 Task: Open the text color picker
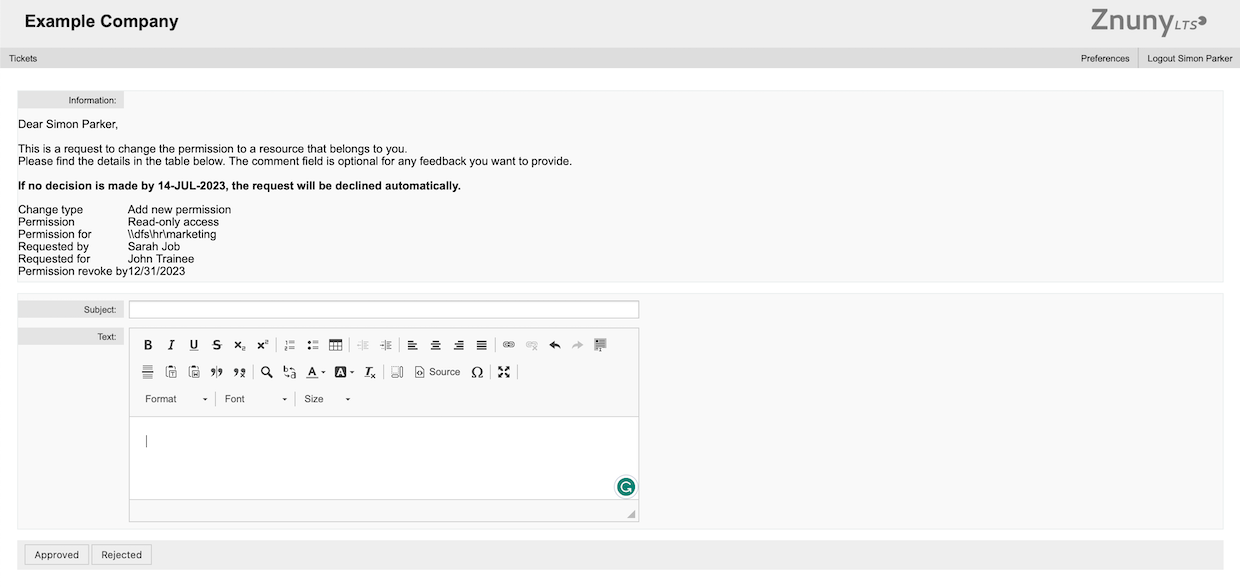point(315,372)
